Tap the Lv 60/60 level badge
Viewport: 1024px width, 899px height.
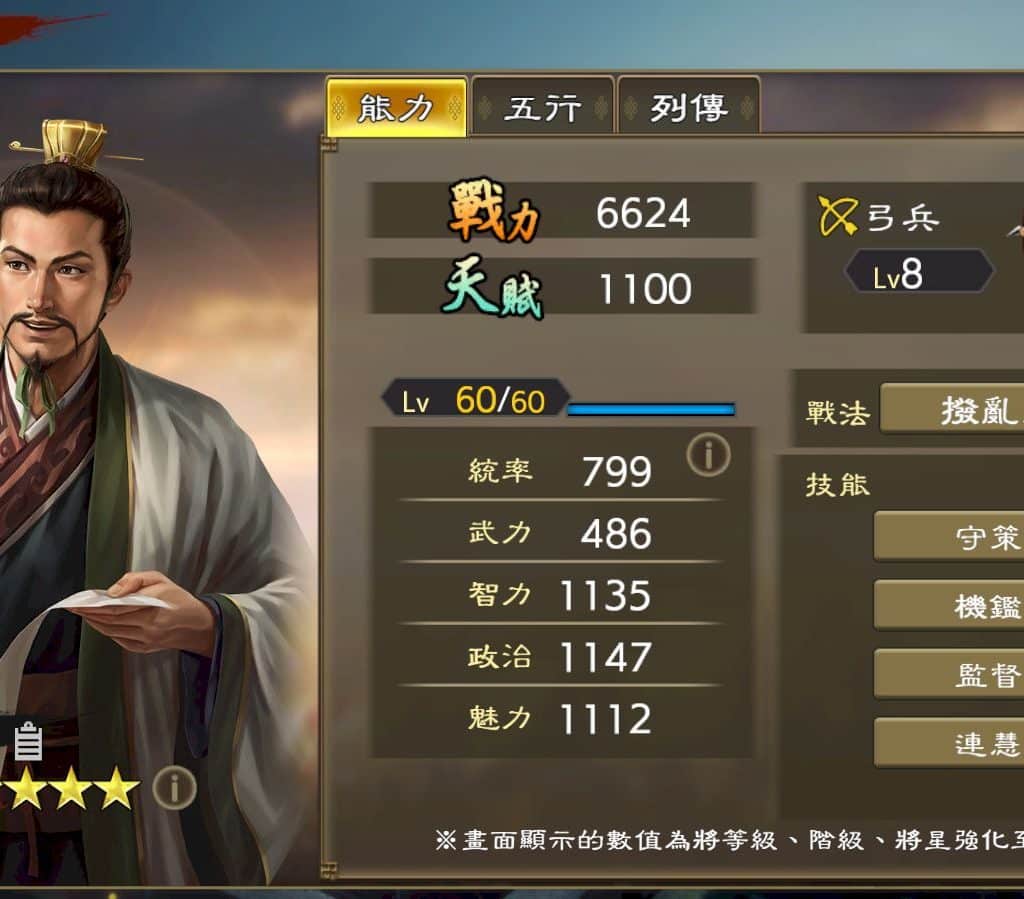(475, 399)
